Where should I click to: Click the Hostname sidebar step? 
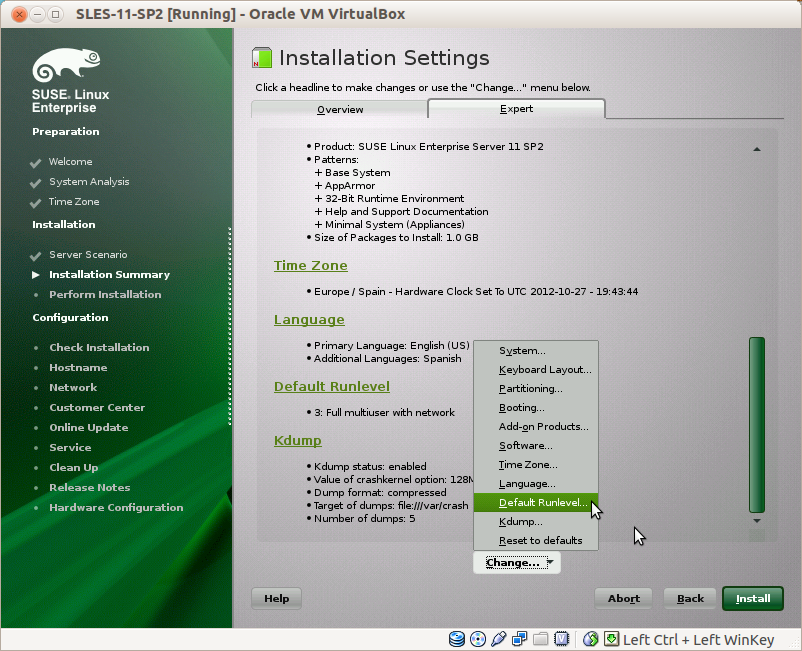tap(78, 367)
